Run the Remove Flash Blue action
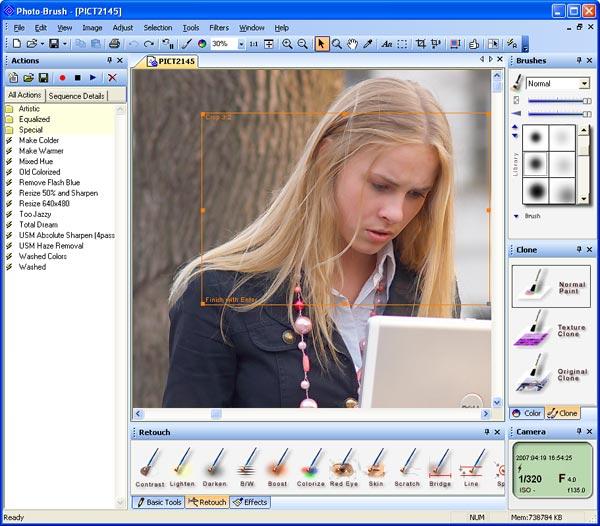Screen dimensions: 600x526 click(x=49, y=182)
